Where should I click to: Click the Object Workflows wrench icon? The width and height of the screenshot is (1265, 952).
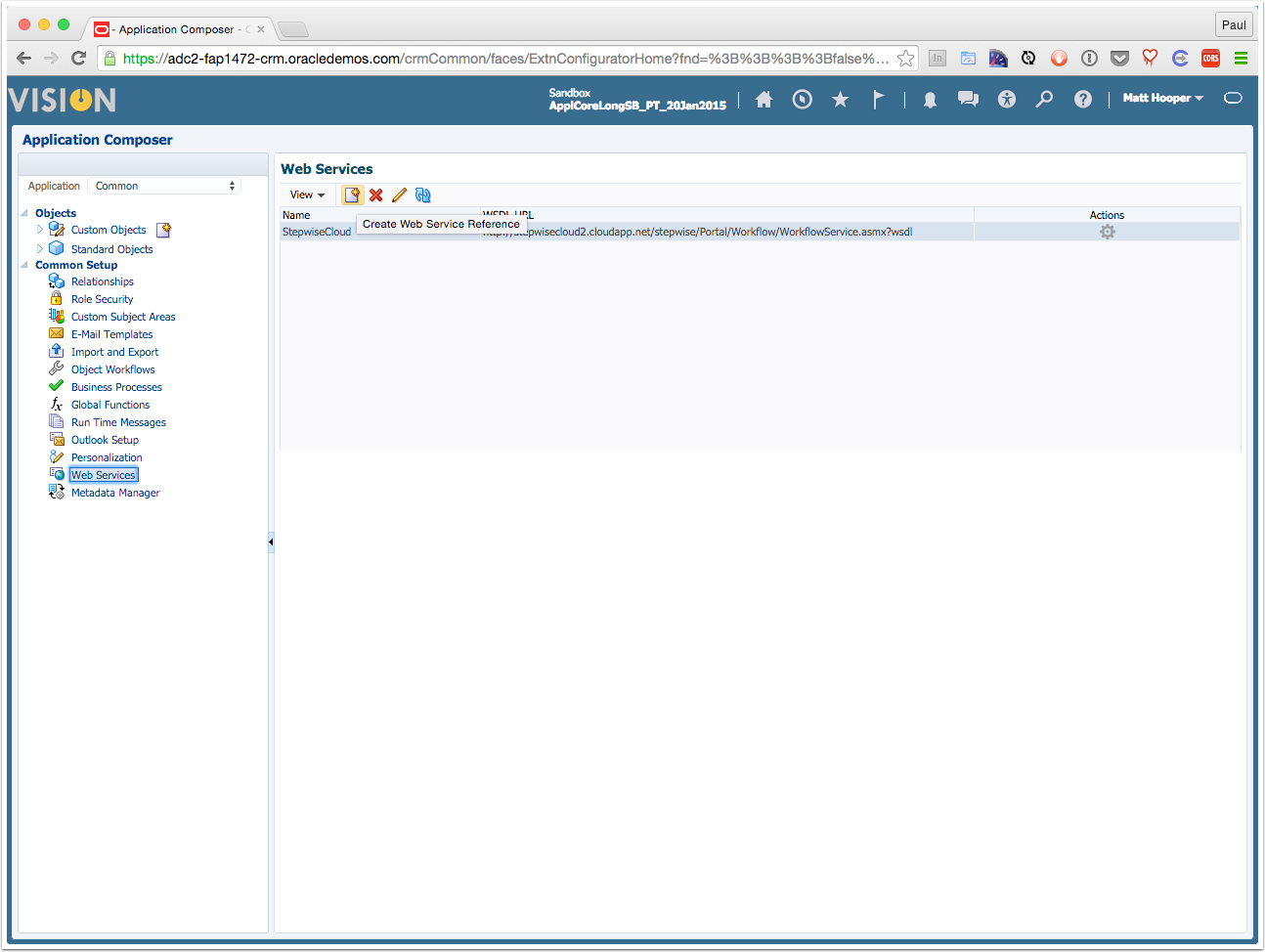[x=57, y=368]
